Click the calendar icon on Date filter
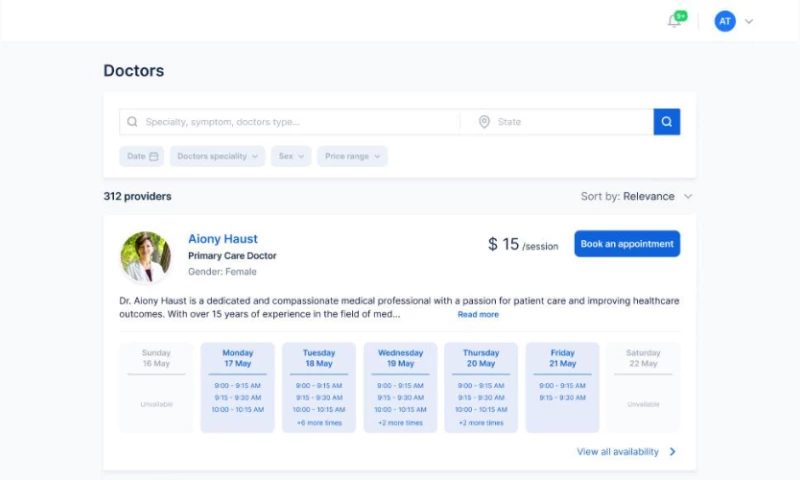The width and height of the screenshot is (800, 480). pyautogui.click(x=154, y=157)
